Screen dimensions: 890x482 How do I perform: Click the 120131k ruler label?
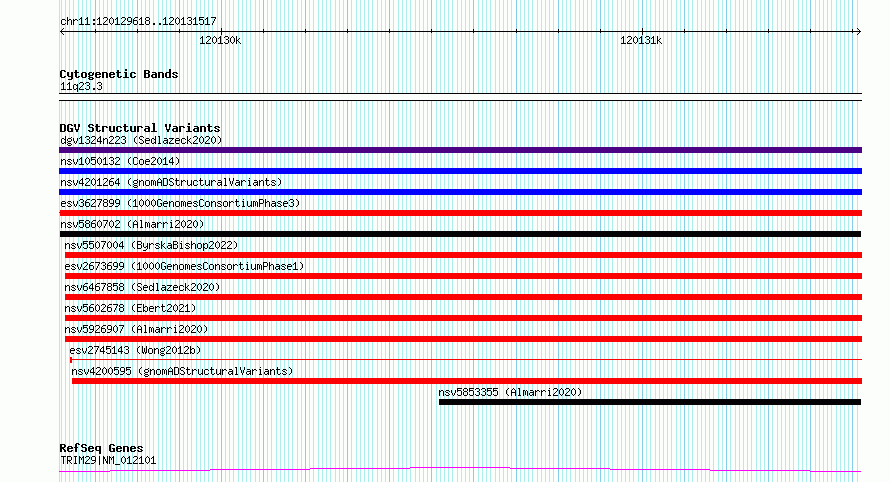641,40
